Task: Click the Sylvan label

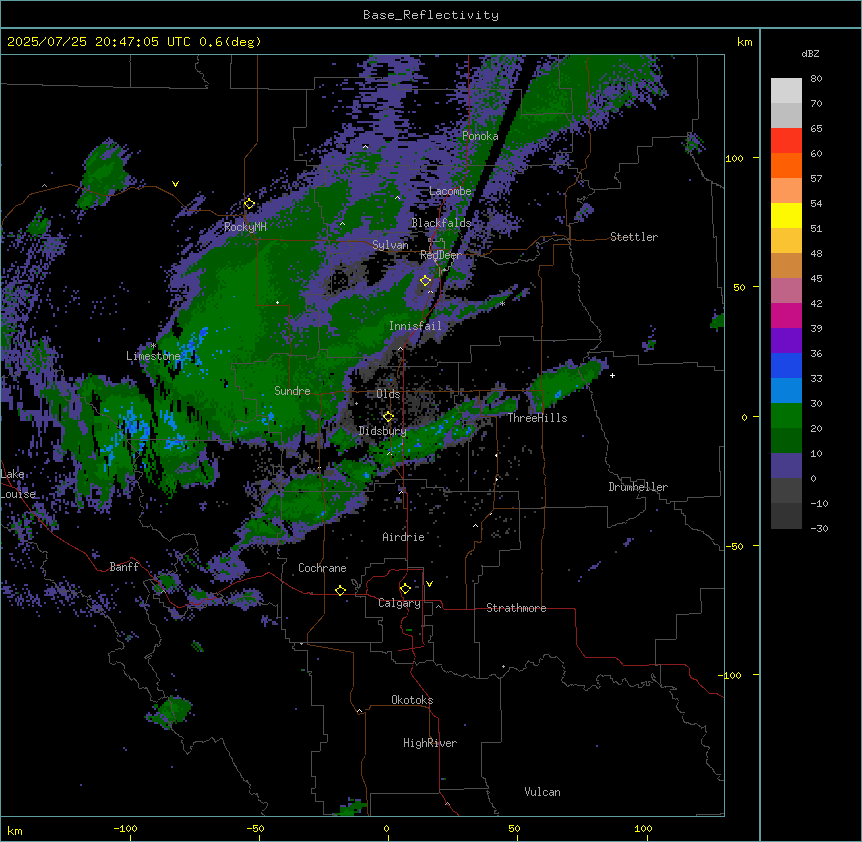Action: coord(390,245)
